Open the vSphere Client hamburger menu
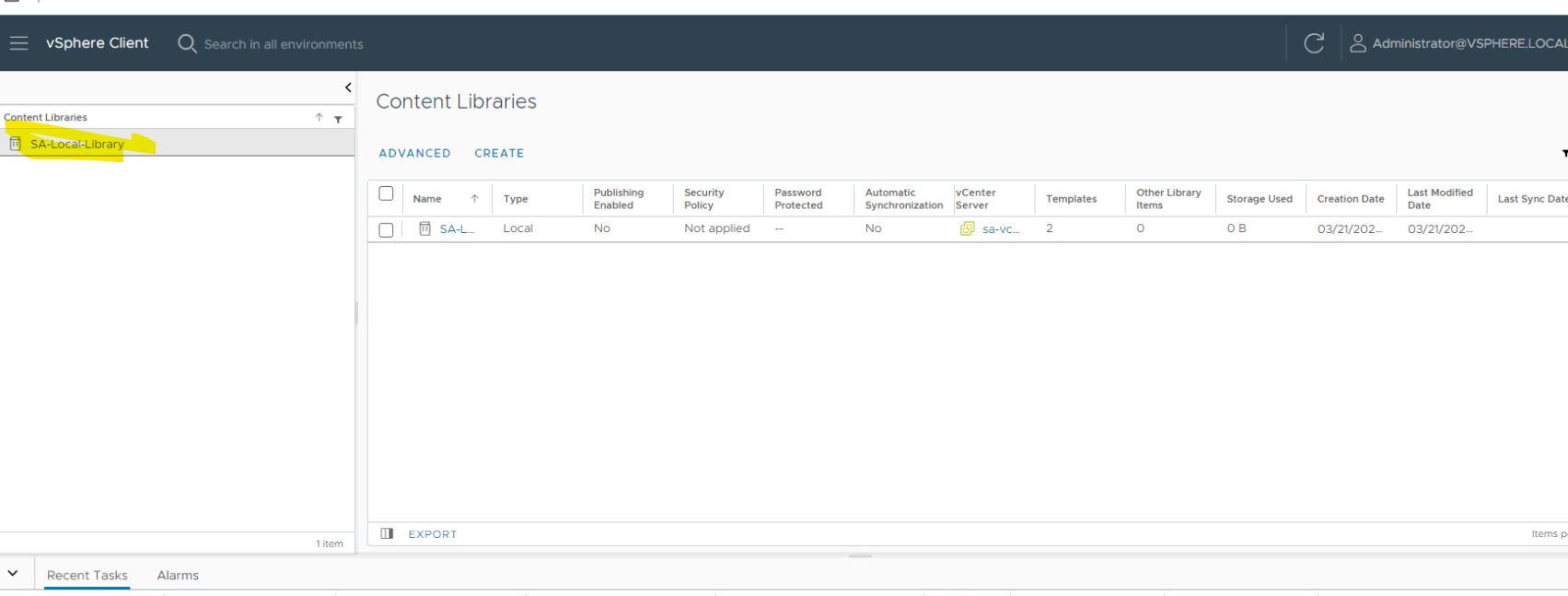Image resolution: width=1568 pixels, height=596 pixels. [18, 43]
